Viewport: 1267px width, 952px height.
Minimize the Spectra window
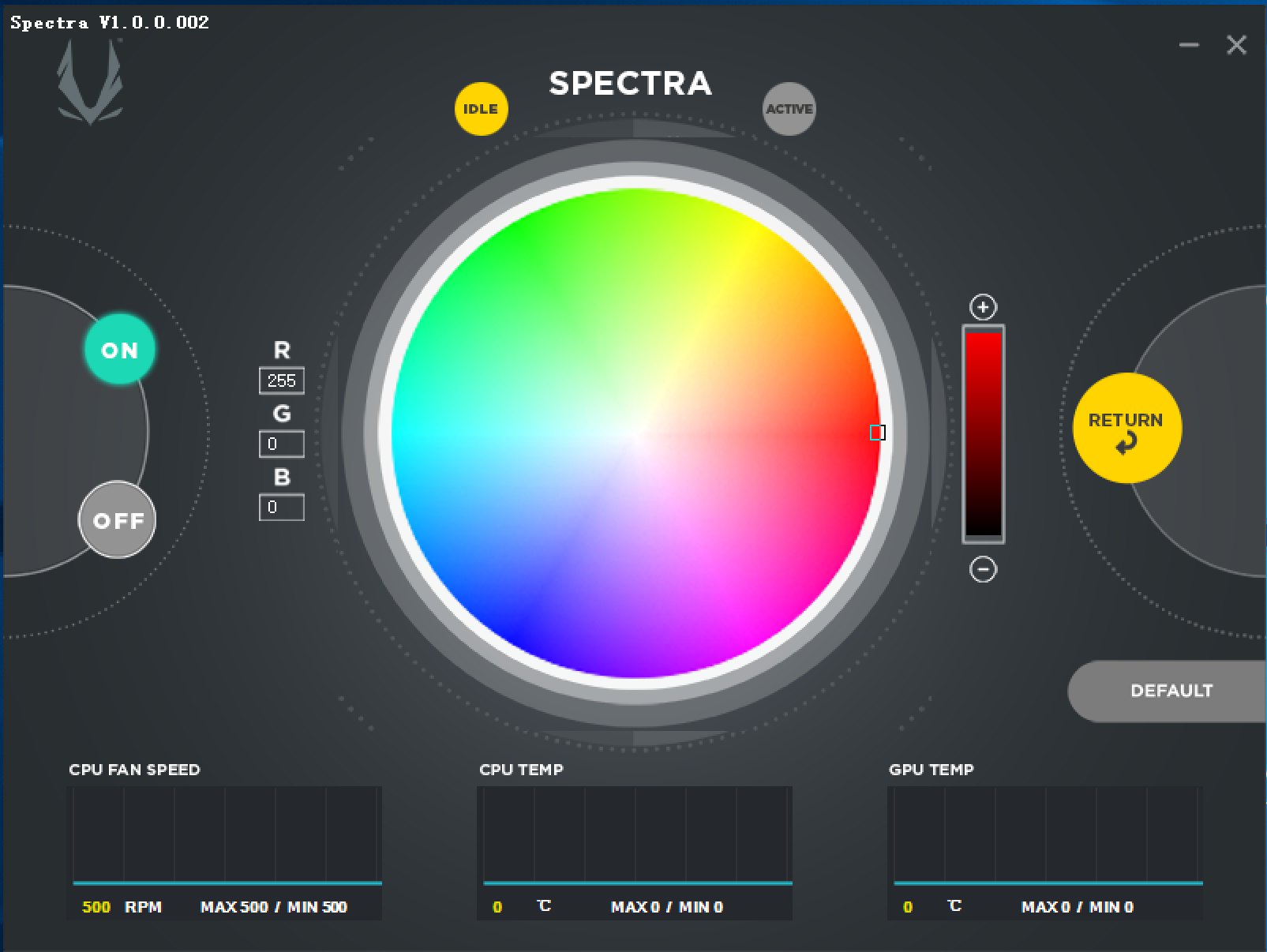coord(1189,45)
